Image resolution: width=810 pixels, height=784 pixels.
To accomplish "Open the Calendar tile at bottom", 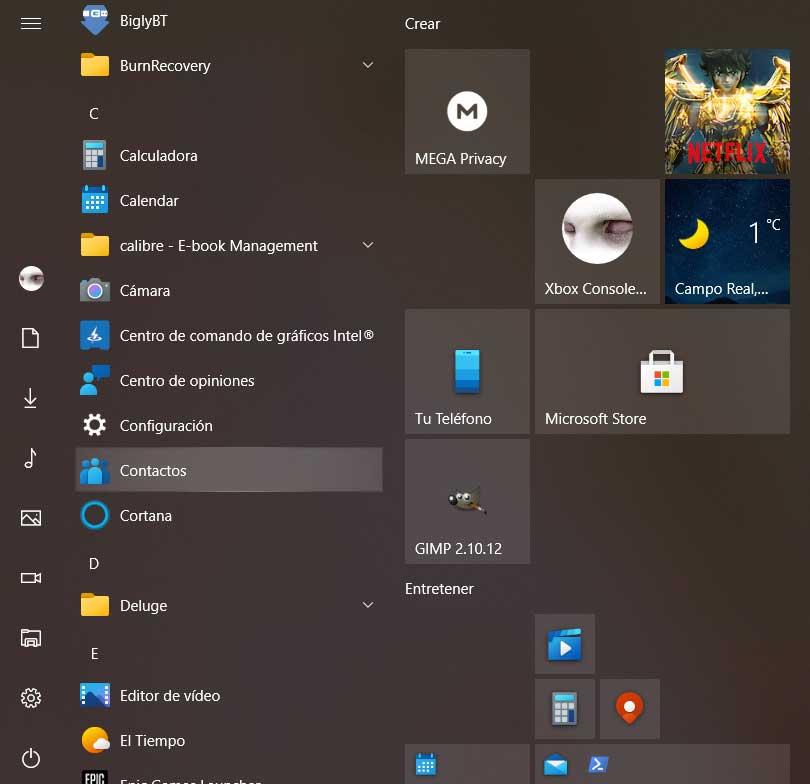I will coord(467,764).
